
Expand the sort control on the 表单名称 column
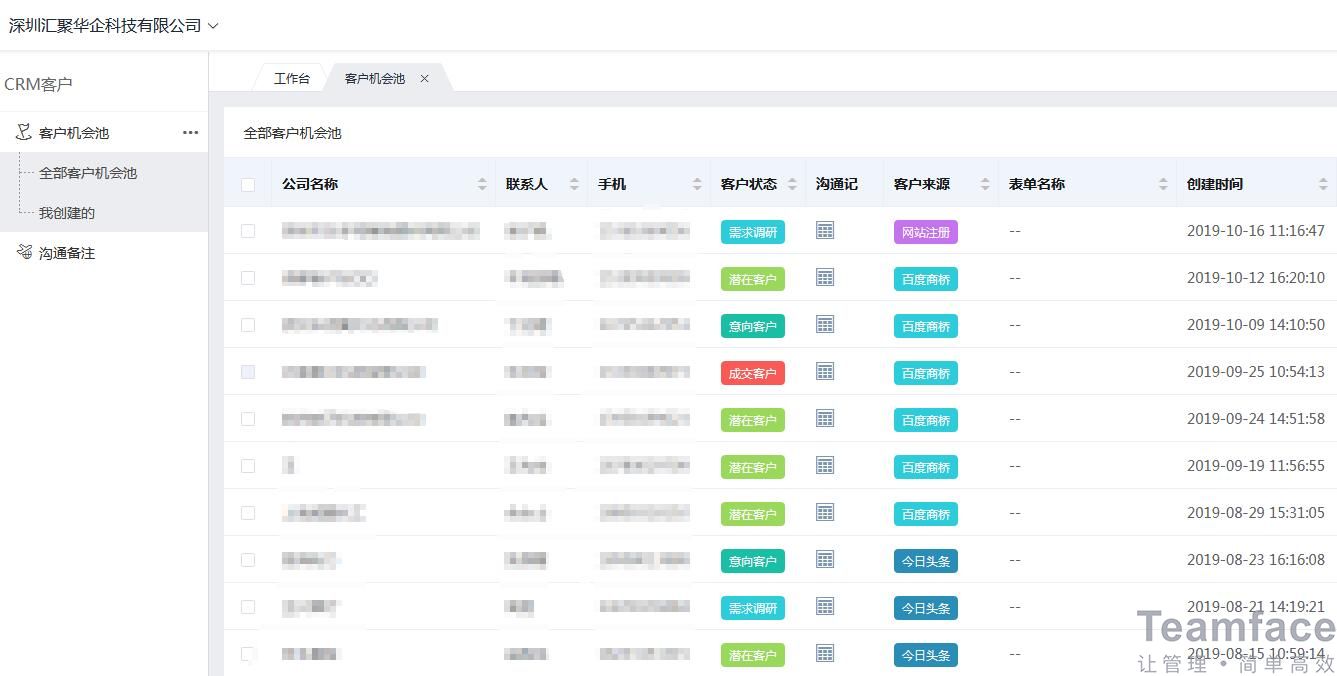[1162, 183]
